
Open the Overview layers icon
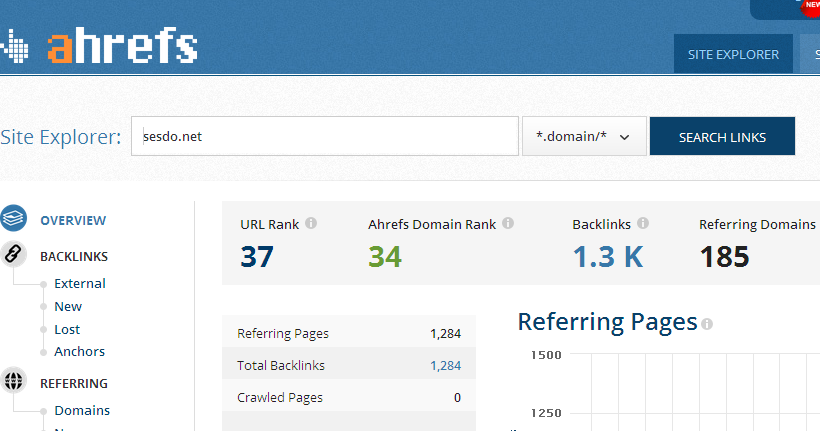14,218
